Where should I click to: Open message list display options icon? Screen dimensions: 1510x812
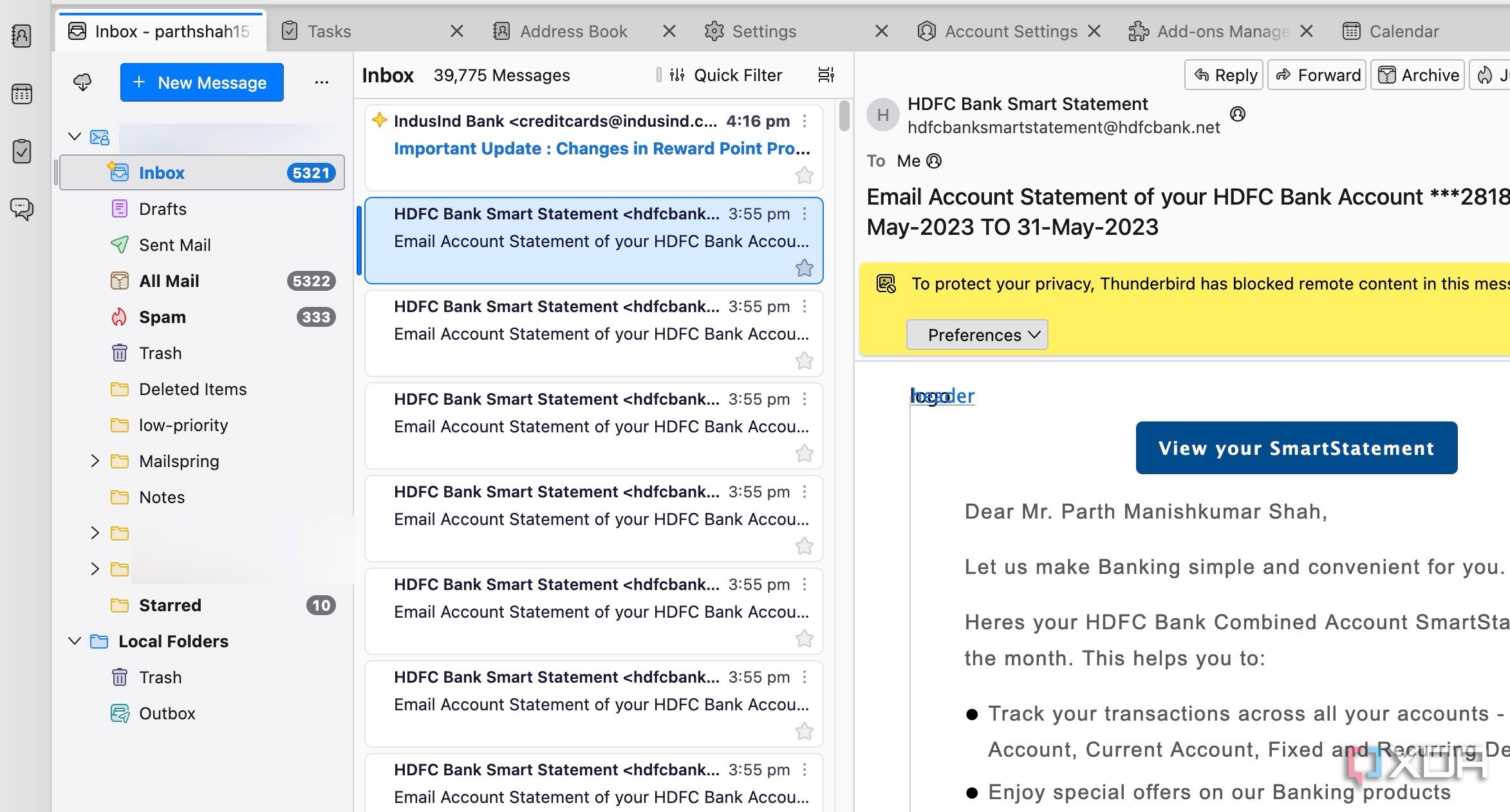[826, 75]
